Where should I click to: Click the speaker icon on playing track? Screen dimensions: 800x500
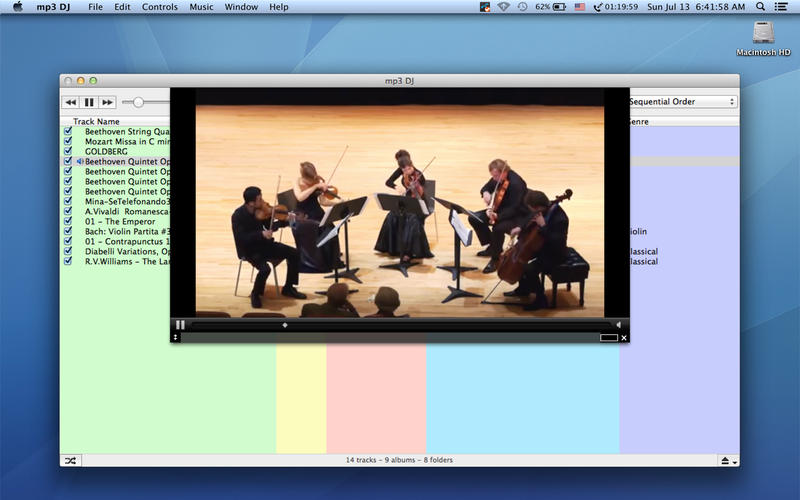click(x=80, y=161)
